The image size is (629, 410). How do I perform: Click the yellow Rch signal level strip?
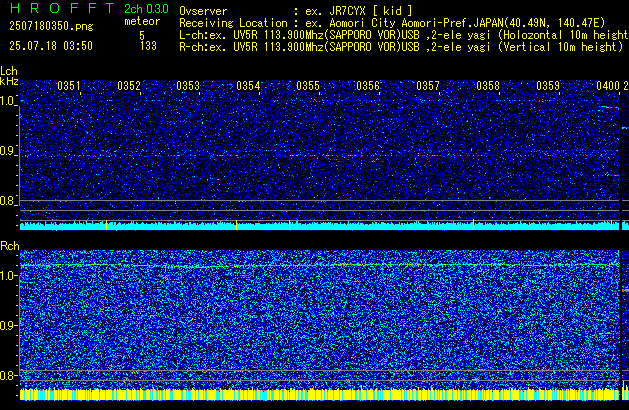click(x=320, y=394)
